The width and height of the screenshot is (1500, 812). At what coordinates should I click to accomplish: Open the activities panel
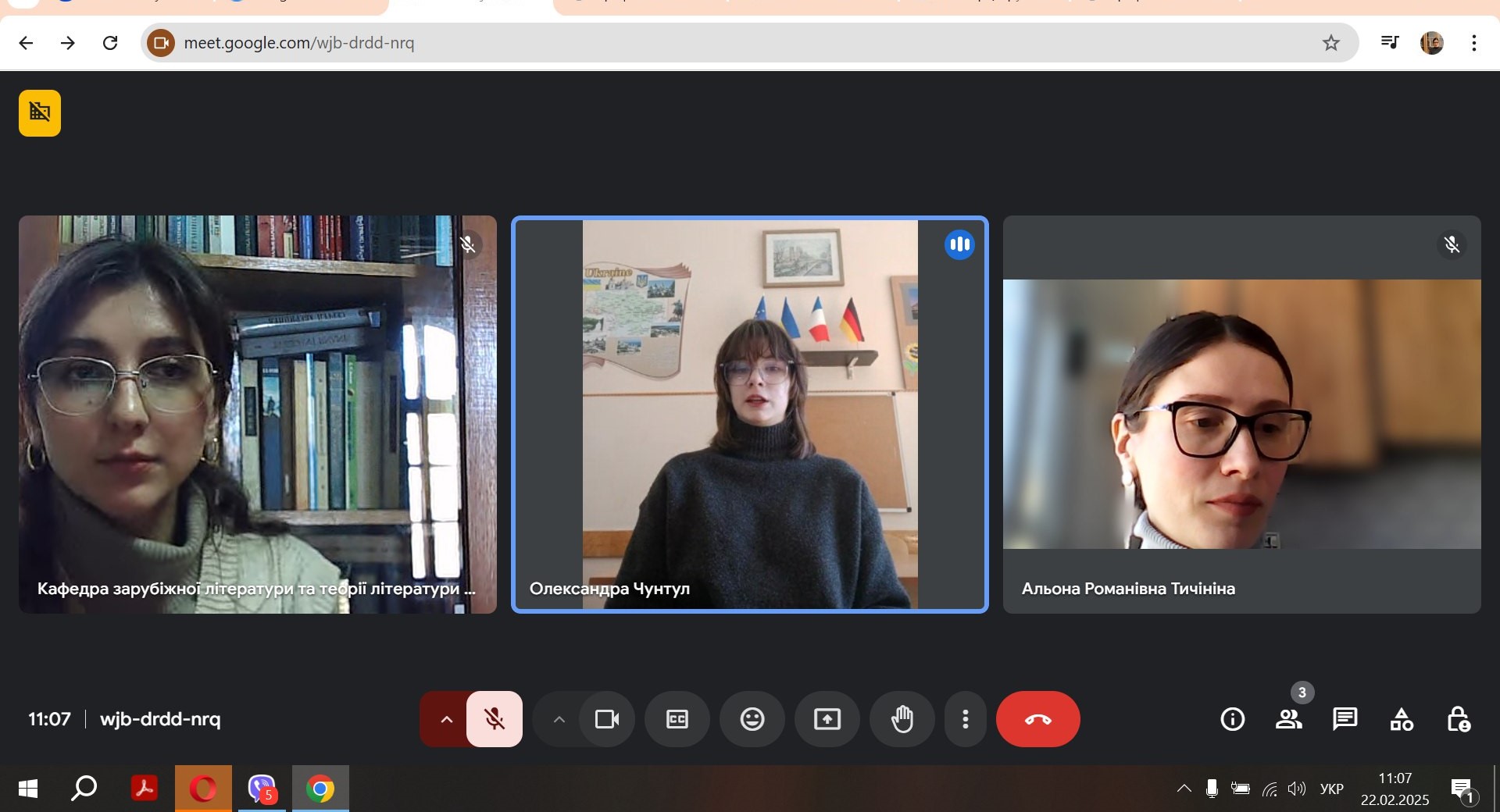point(1402,719)
